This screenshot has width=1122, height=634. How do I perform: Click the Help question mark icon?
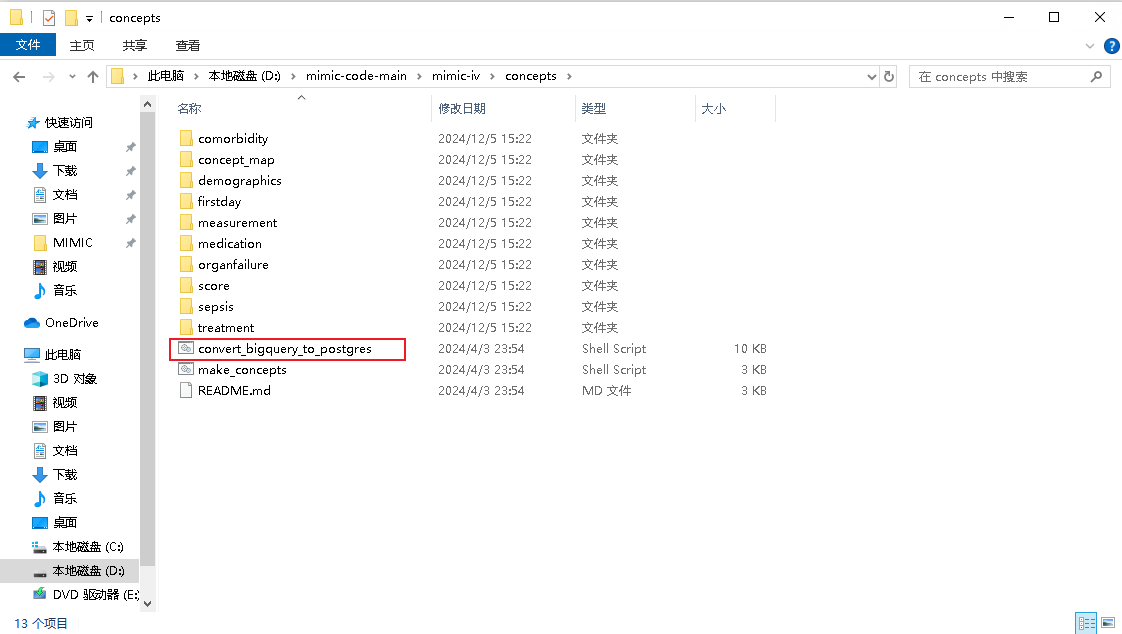pos(1111,46)
